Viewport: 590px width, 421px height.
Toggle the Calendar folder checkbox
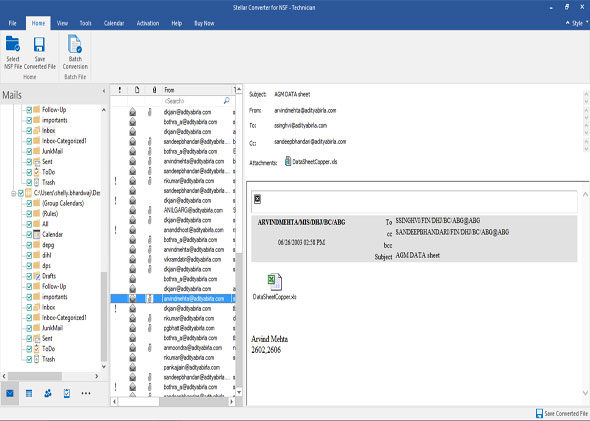pyautogui.click(x=29, y=234)
